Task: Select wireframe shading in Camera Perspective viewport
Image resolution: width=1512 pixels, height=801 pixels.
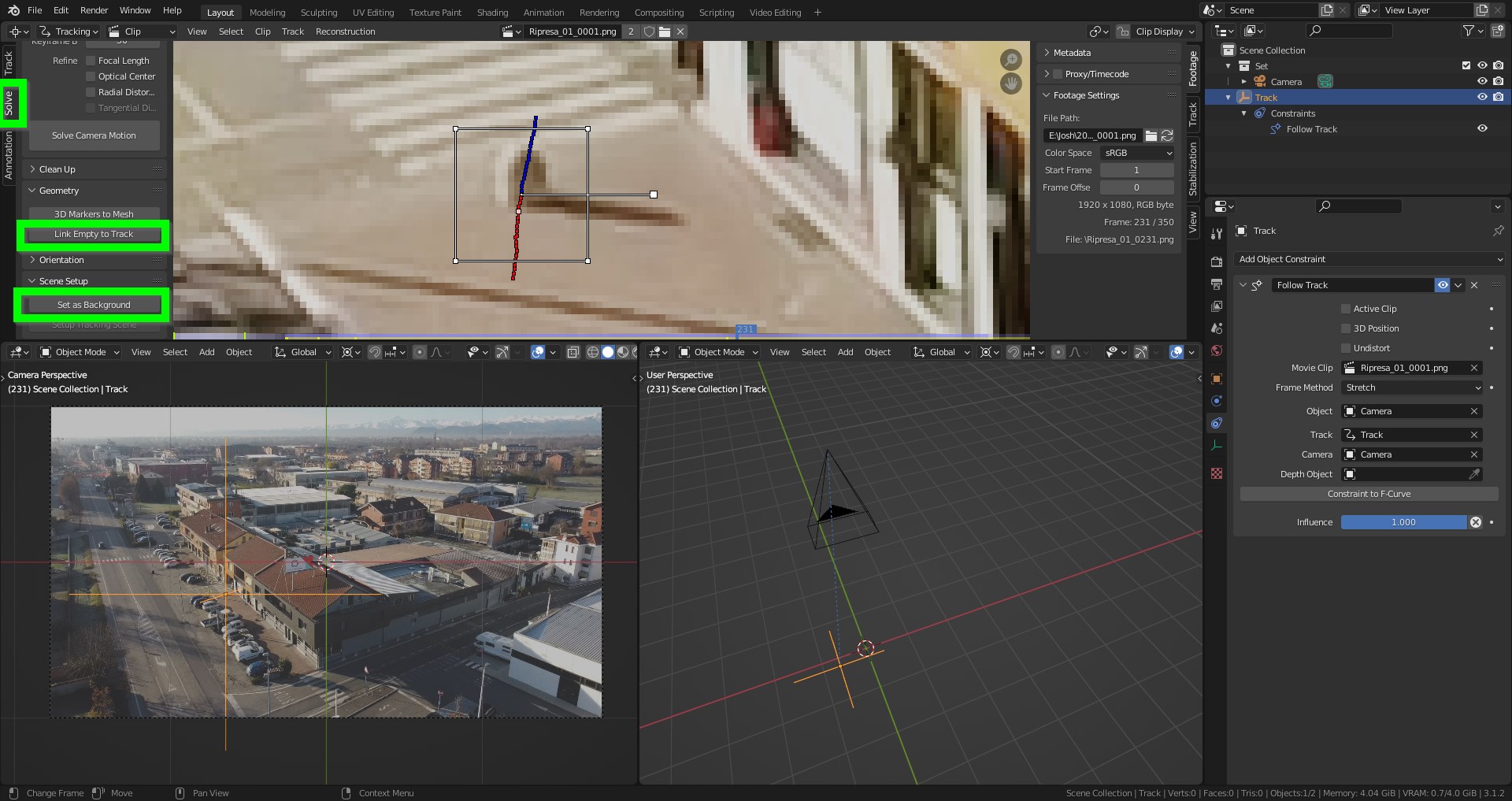Action: pos(593,352)
